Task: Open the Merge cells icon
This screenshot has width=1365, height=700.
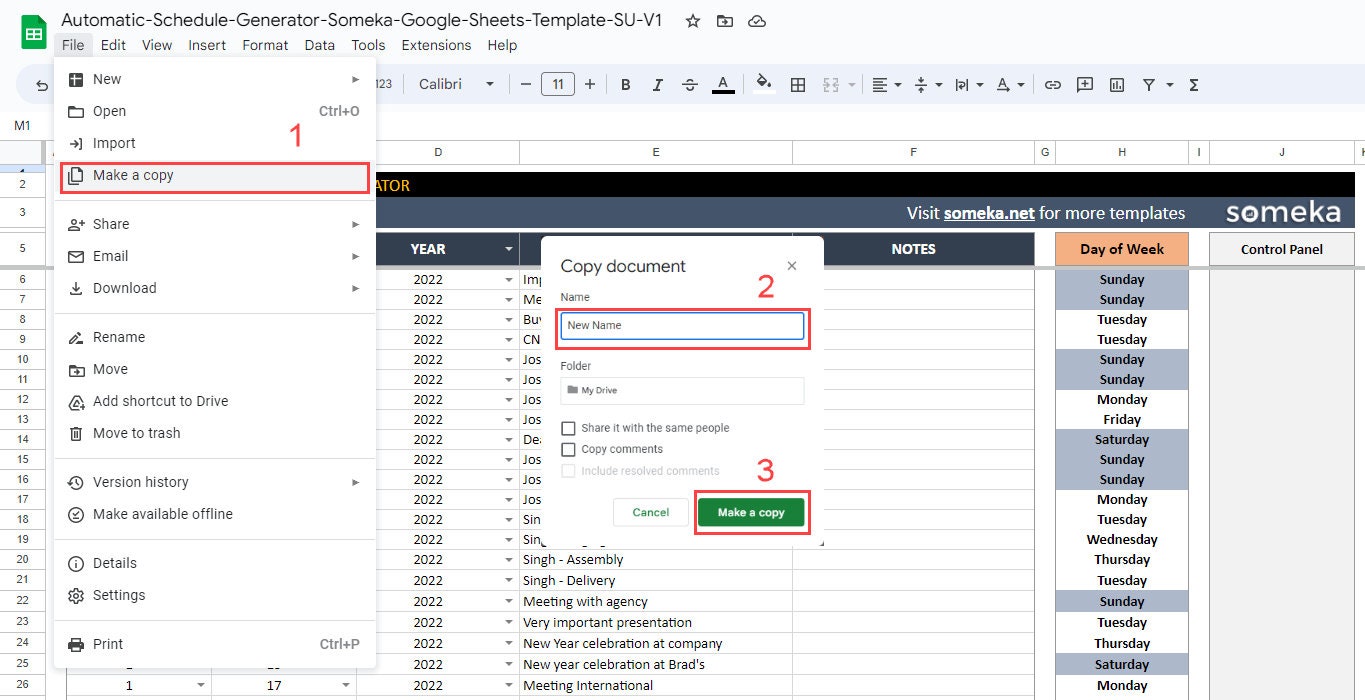Action: 831,84
